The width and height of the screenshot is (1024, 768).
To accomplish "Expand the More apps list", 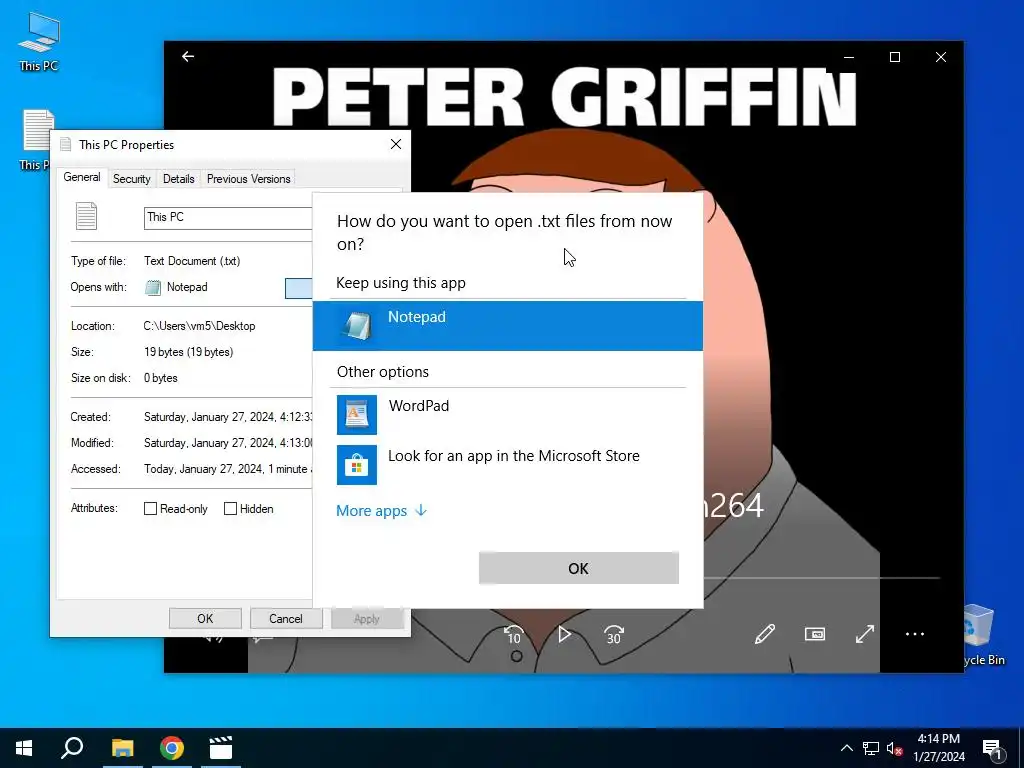I will coord(381,511).
